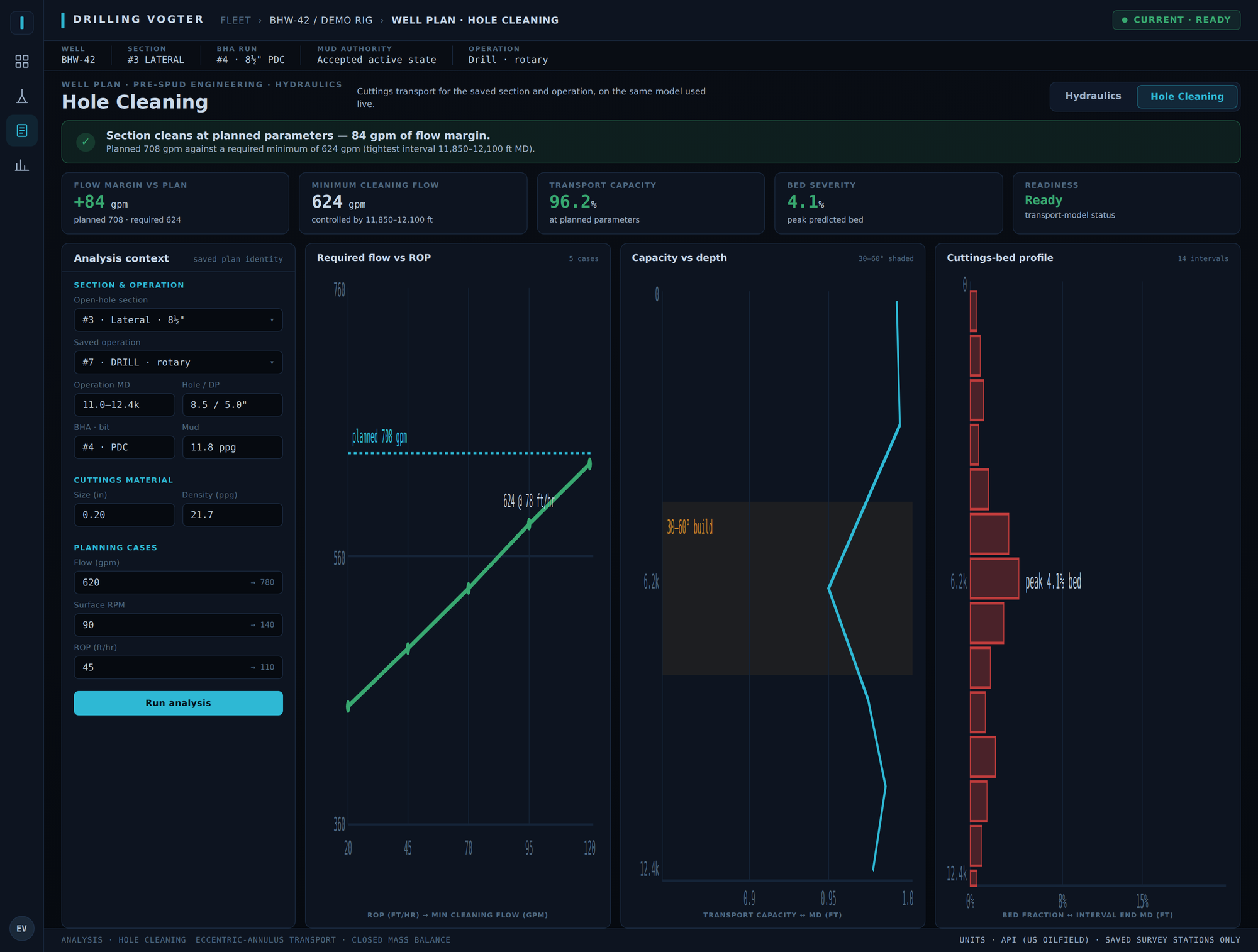The image size is (1258, 952).
Task: Switch to the Hydraulics tab
Action: pos(1093,96)
